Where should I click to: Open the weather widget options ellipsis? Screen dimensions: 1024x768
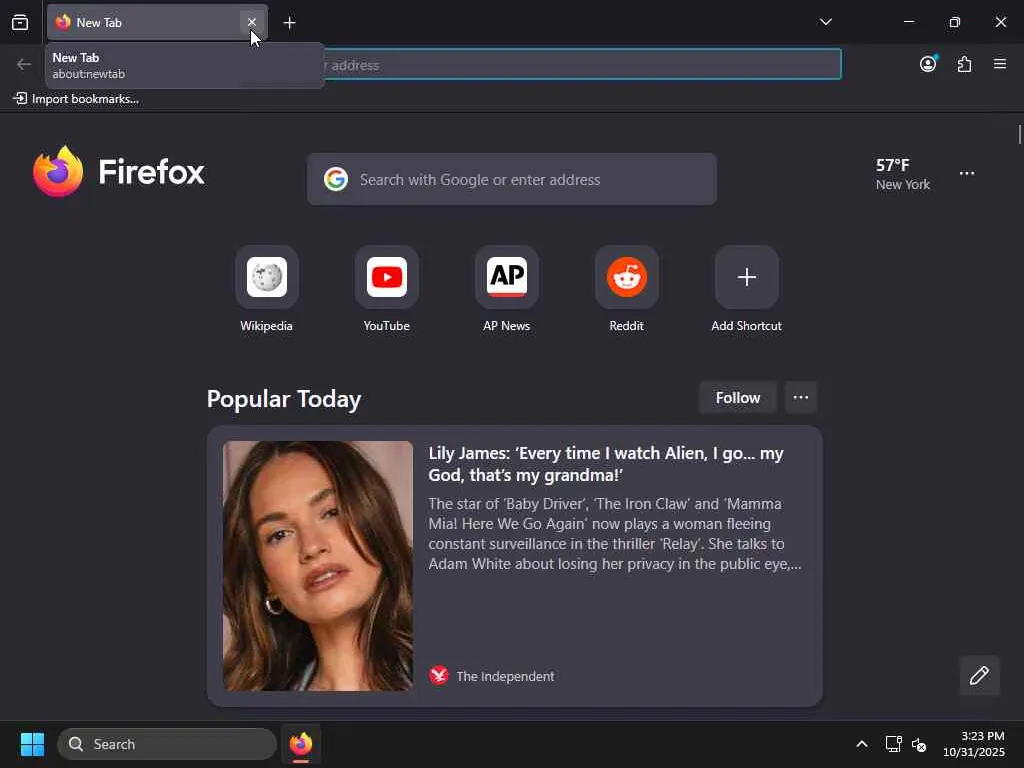pos(967,173)
